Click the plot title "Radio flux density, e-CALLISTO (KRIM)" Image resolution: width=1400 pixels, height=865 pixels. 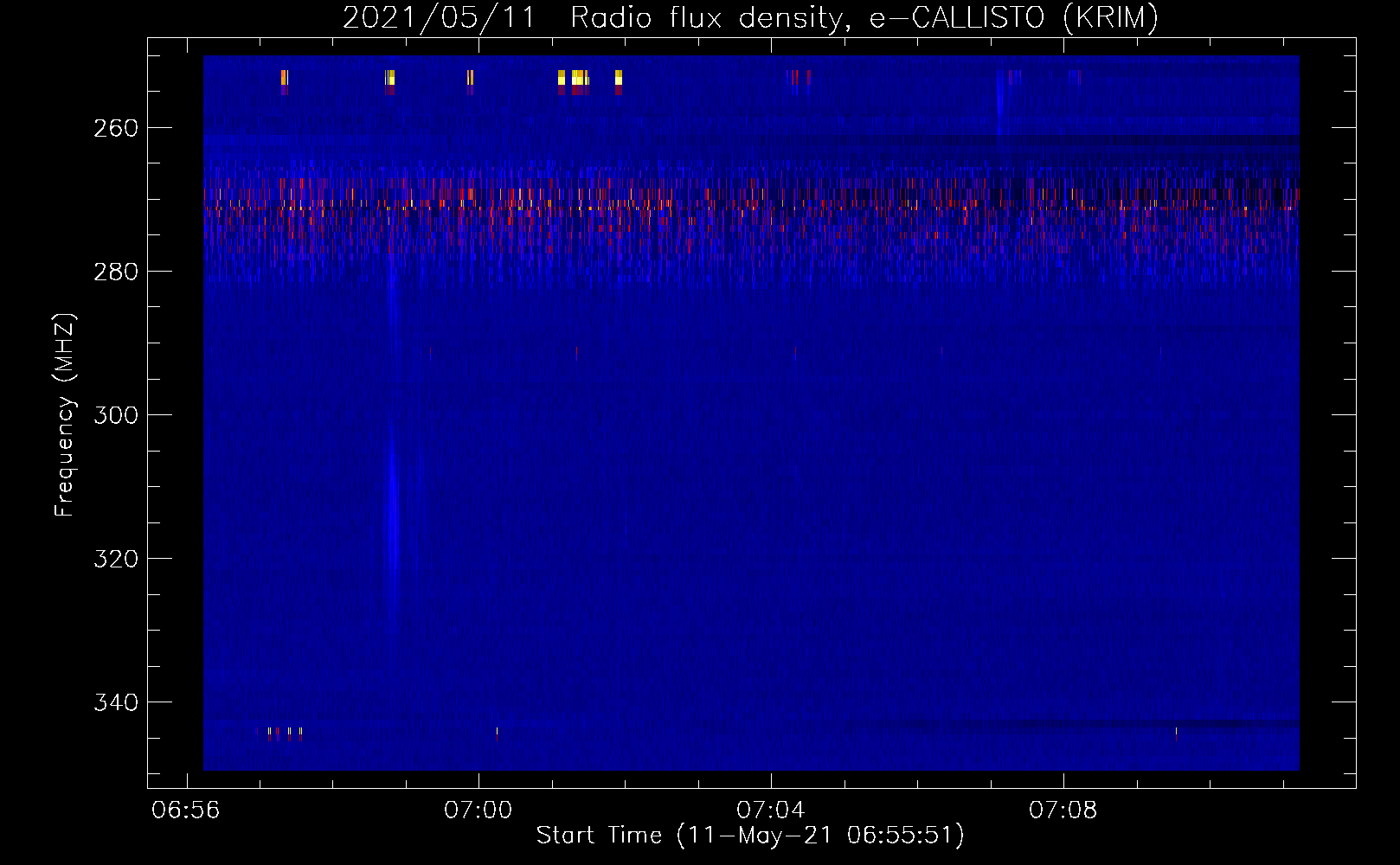point(864,17)
